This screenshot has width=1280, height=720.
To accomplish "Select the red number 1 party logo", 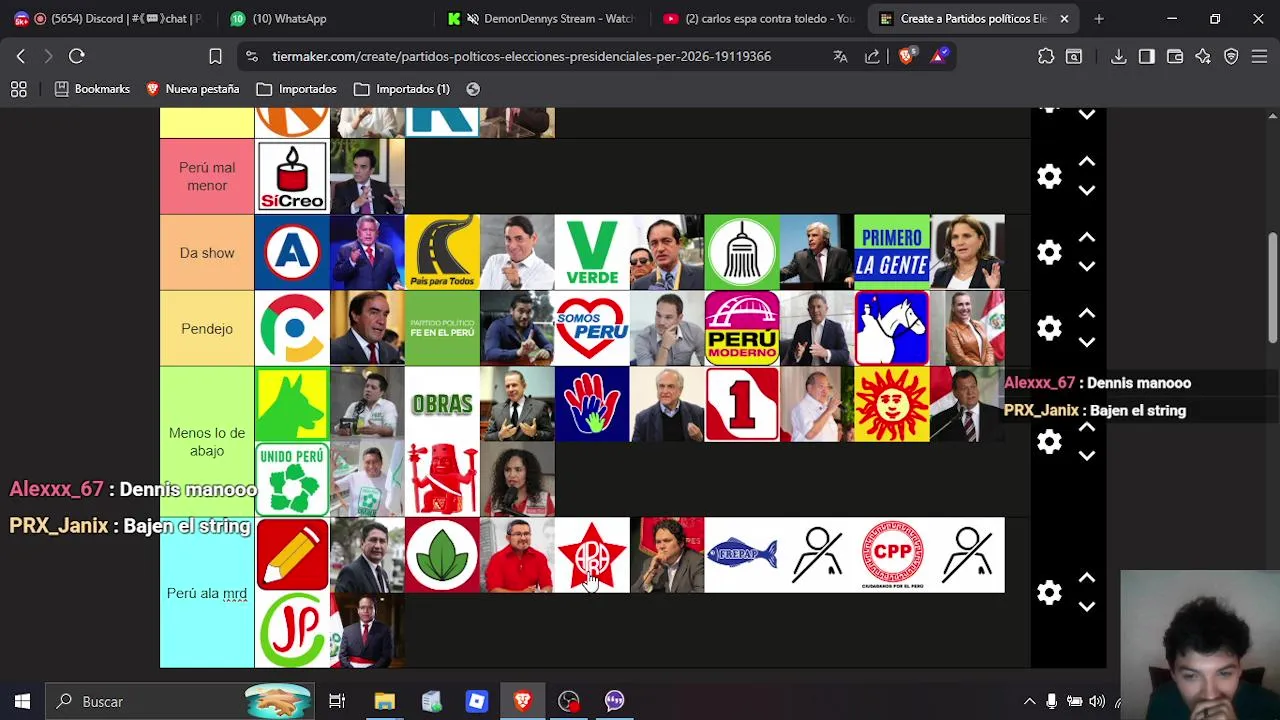I will pos(742,405).
